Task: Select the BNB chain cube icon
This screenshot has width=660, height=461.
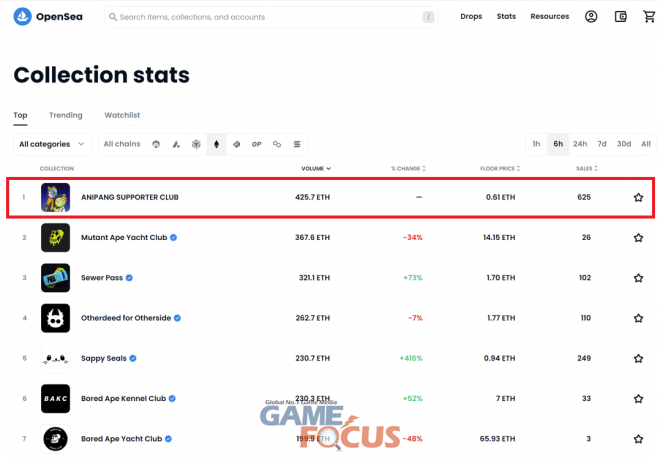Action: coord(196,144)
